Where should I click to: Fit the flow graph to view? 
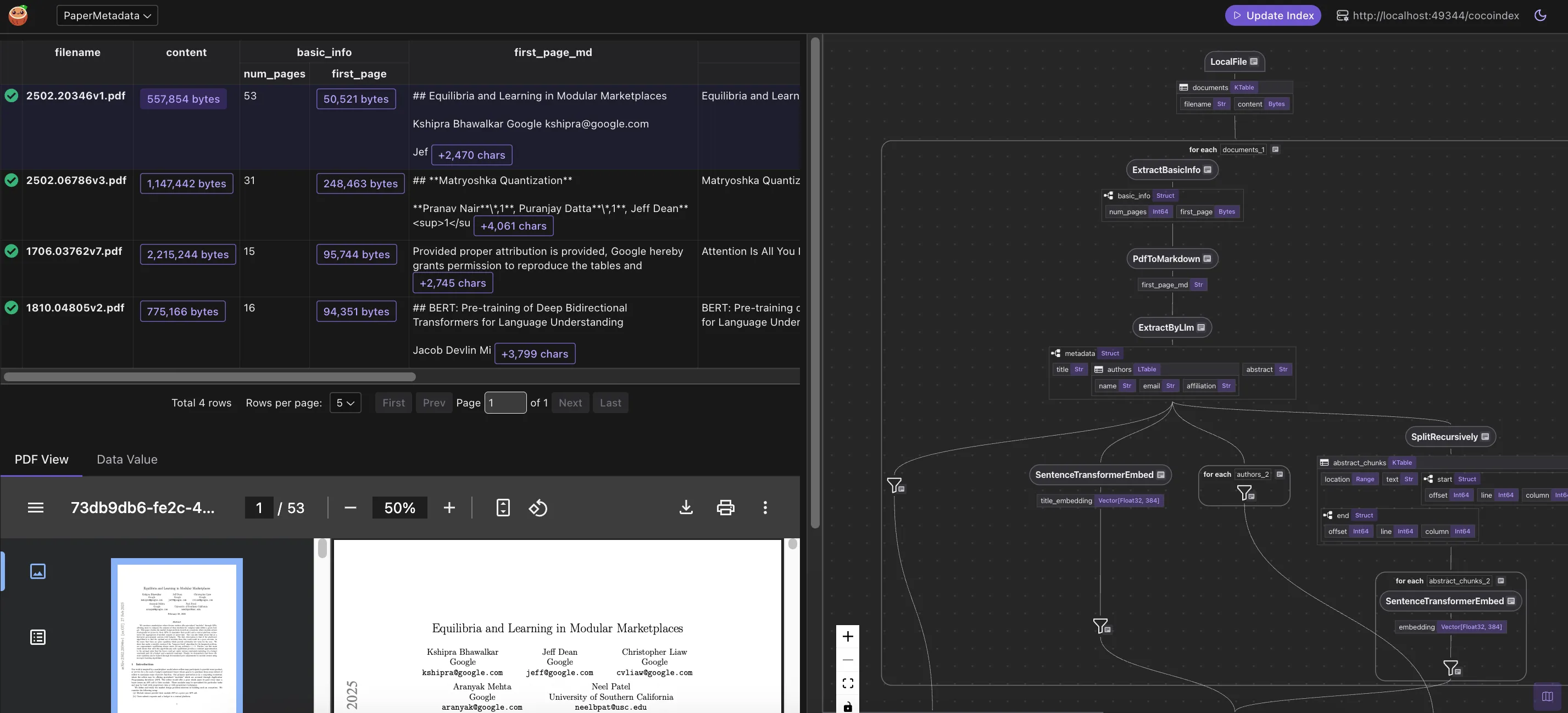point(848,683)
